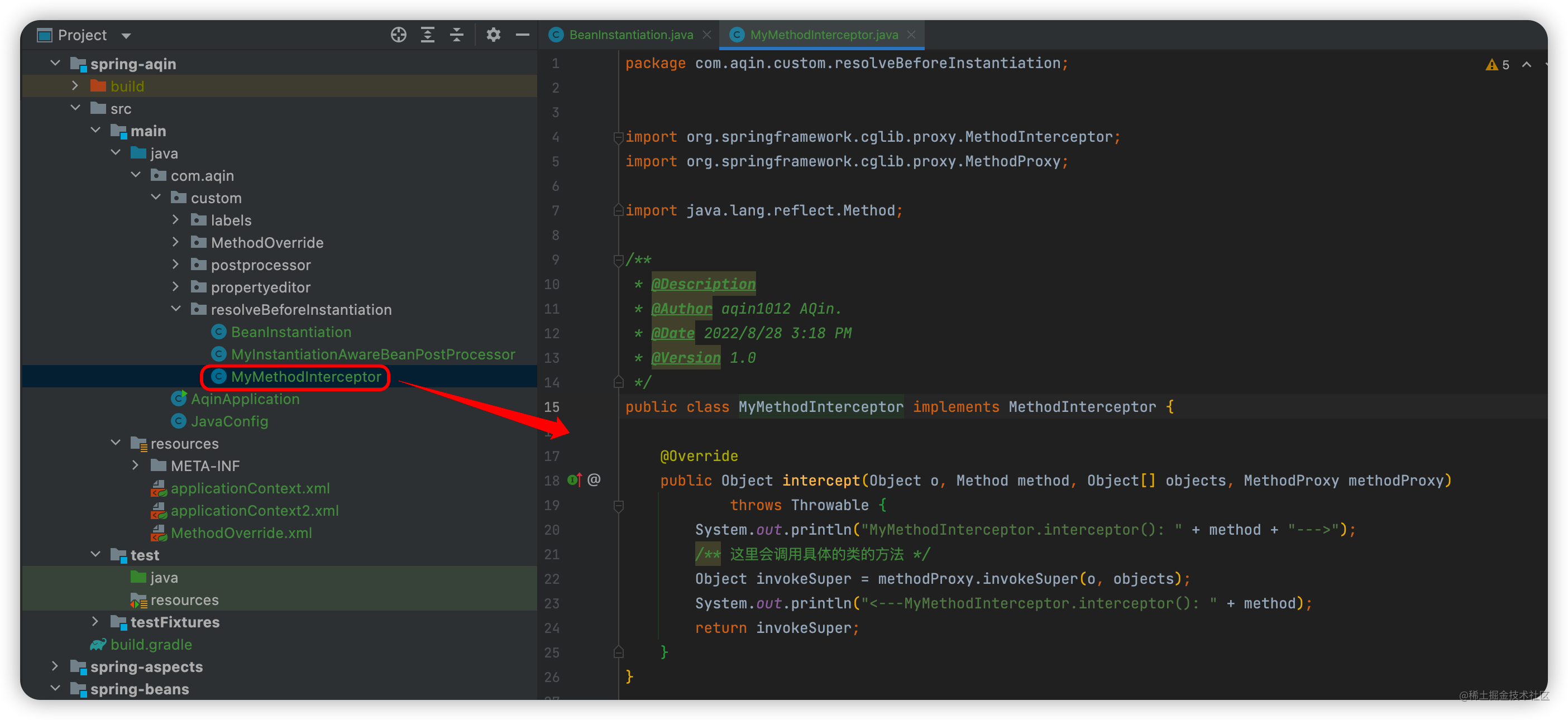Click the locate/select opened file crosshair icon
1568x720 pixels.
click(x=398, y=35)
